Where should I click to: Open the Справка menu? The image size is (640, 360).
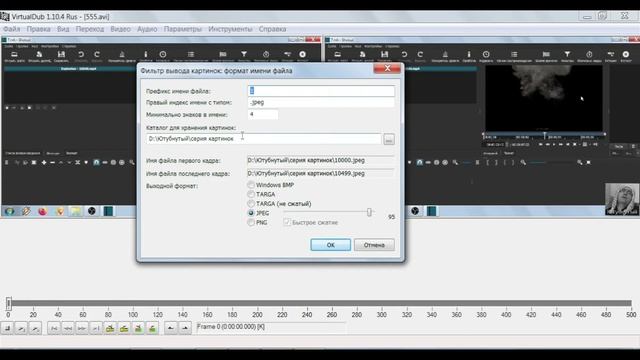[272, 29]
